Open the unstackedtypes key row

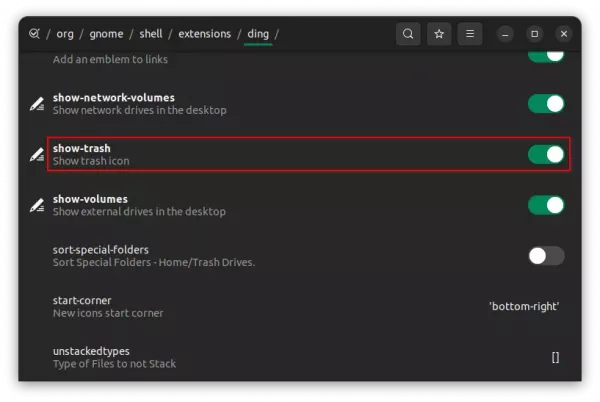point(300,357)
